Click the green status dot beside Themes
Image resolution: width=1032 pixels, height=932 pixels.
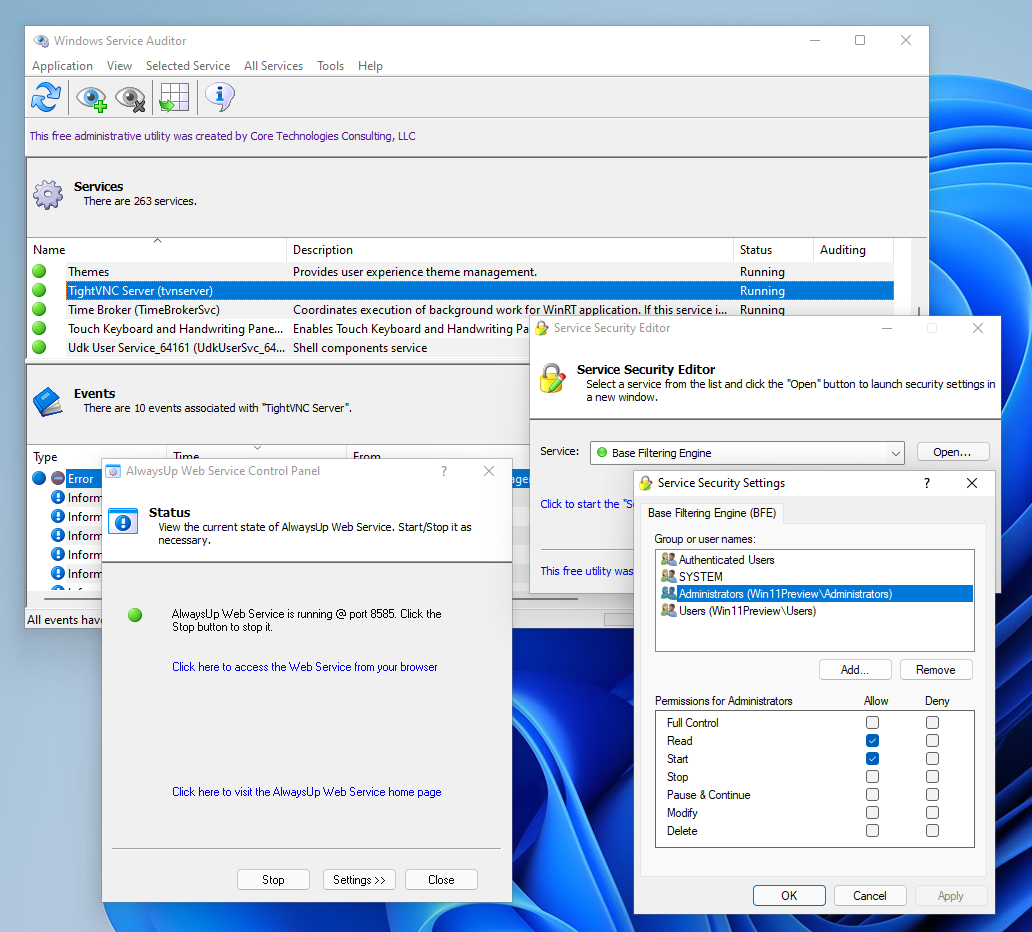tap(39, 271)
